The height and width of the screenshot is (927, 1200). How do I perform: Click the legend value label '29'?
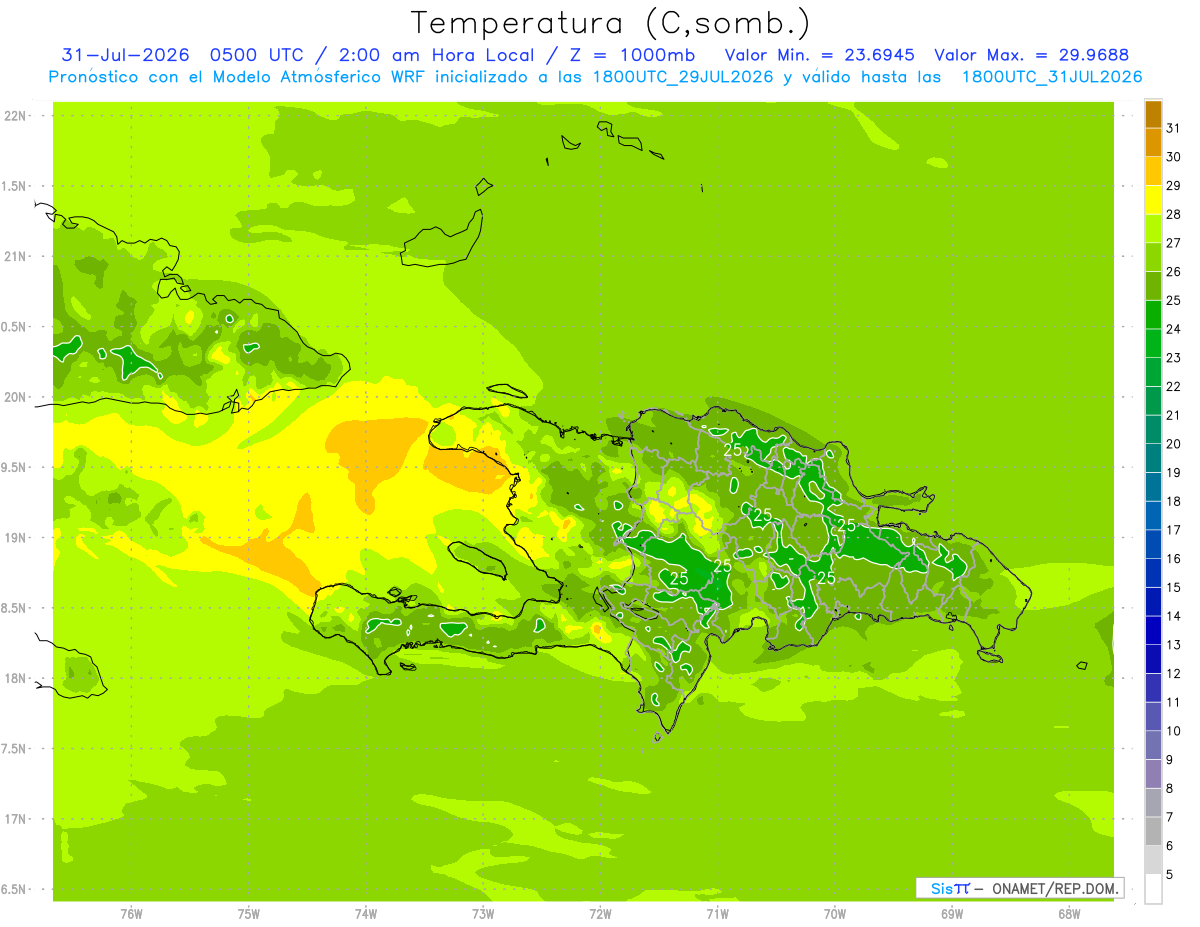pyautogui.click(x=1173, y=185)
